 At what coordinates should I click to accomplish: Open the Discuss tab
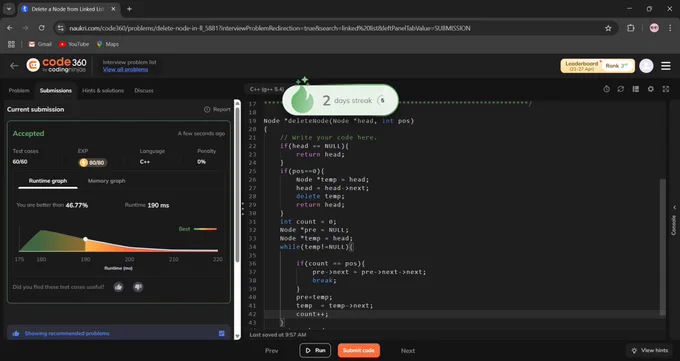coord(144,90)
